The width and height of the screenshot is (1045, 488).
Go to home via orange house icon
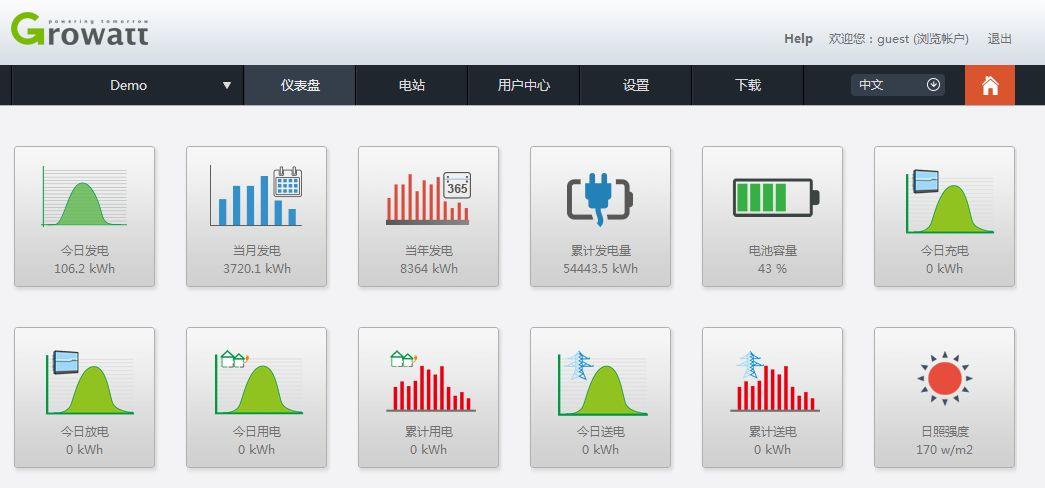pyautogui.click(x=990, y=85)
